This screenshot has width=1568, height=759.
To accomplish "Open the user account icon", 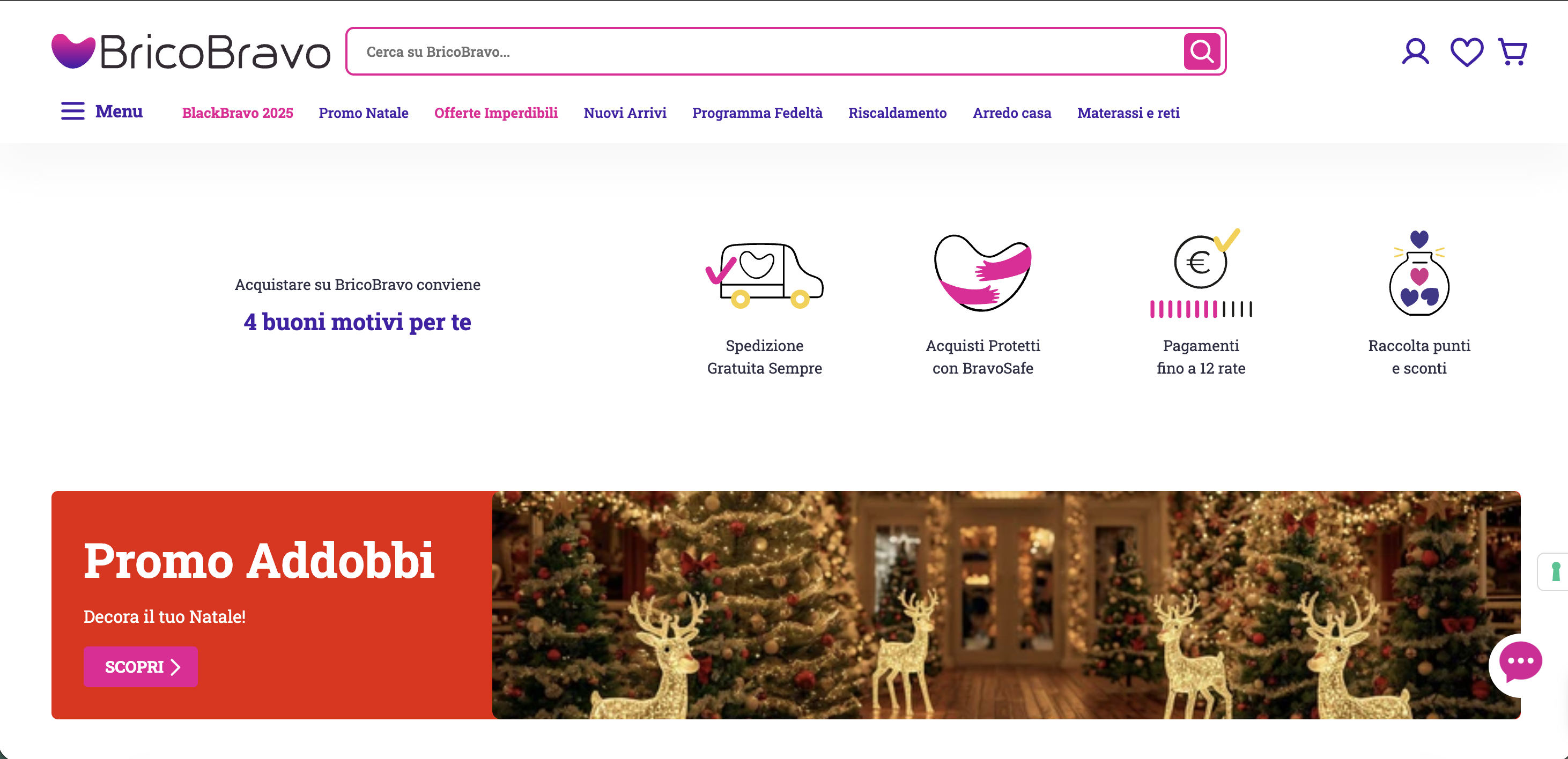I will click(x=1415, y=52).
